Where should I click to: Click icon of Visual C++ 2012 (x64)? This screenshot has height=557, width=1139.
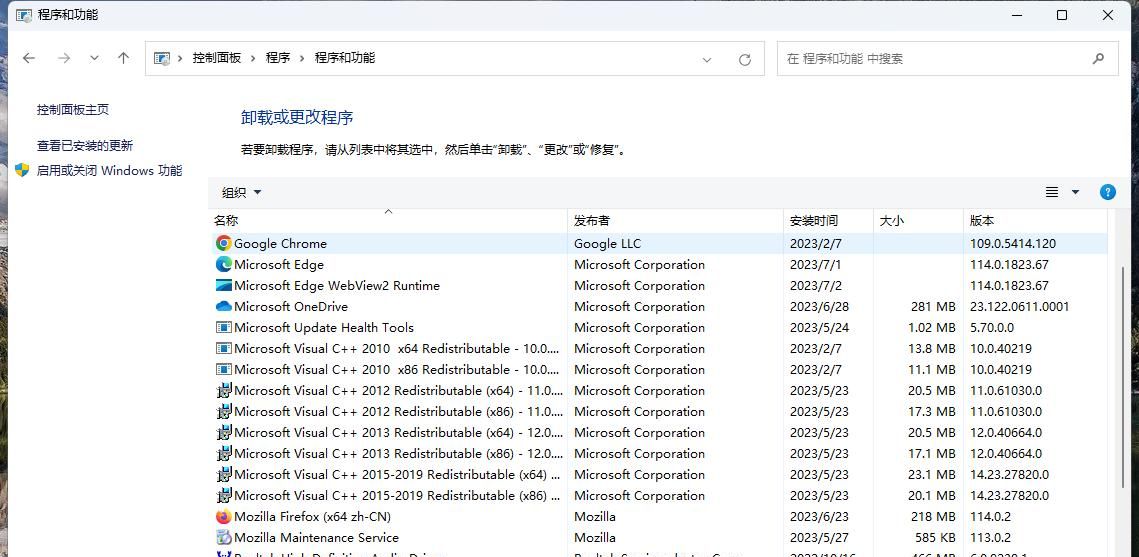224,391
